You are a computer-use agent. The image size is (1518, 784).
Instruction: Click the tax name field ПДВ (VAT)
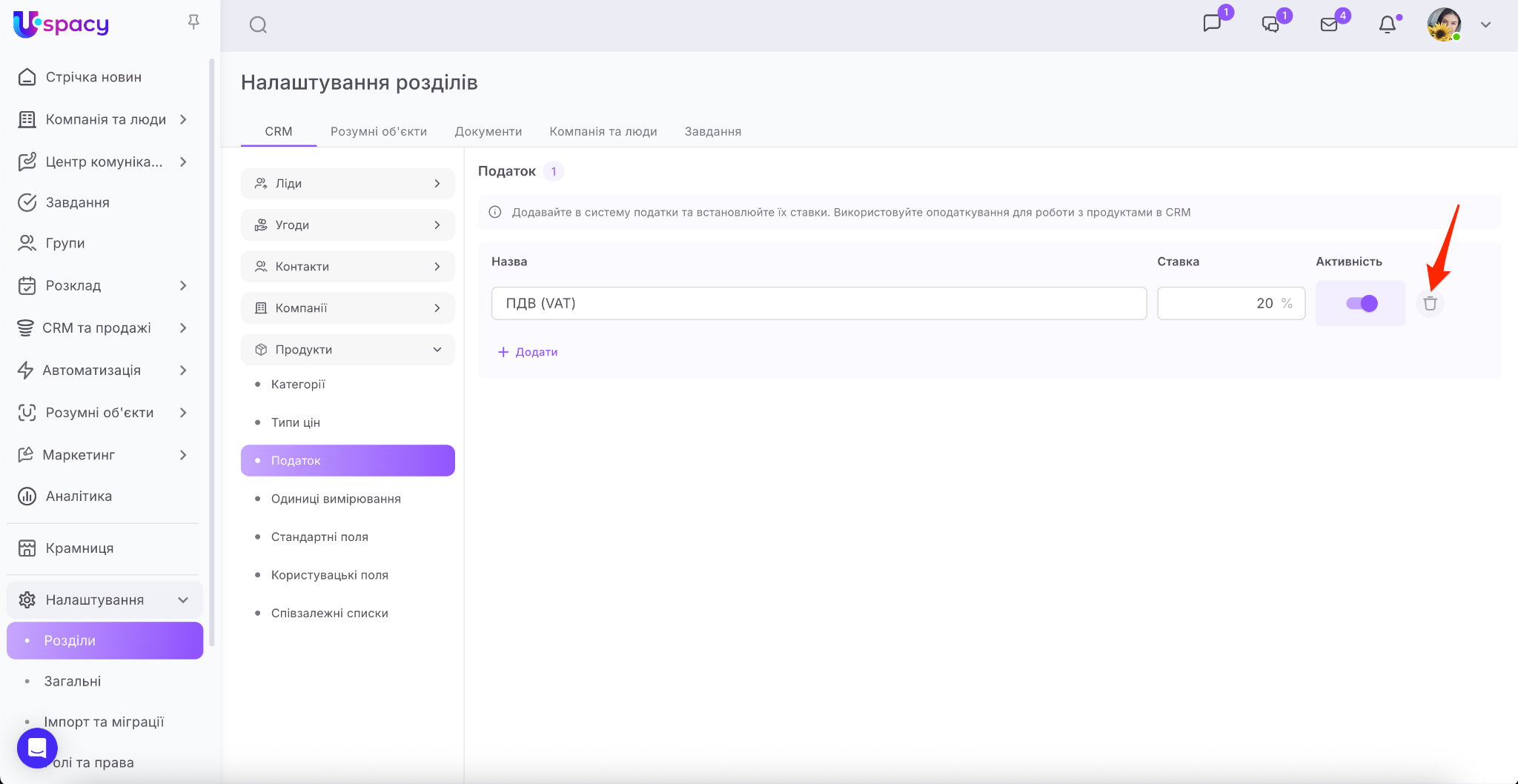point(818,303)
